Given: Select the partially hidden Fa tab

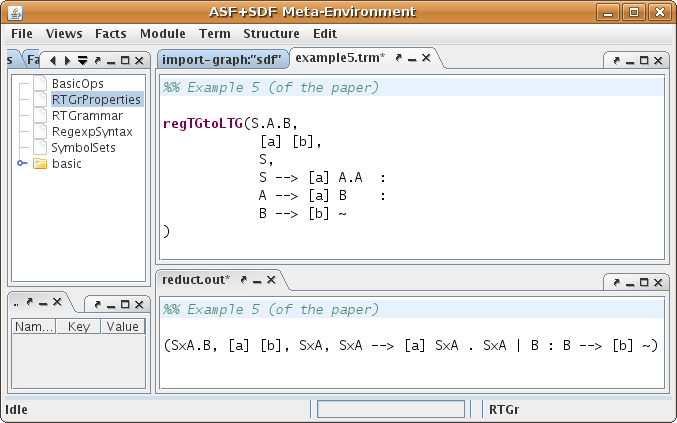Looking at the screenshot, I should (x=32, y=60).
